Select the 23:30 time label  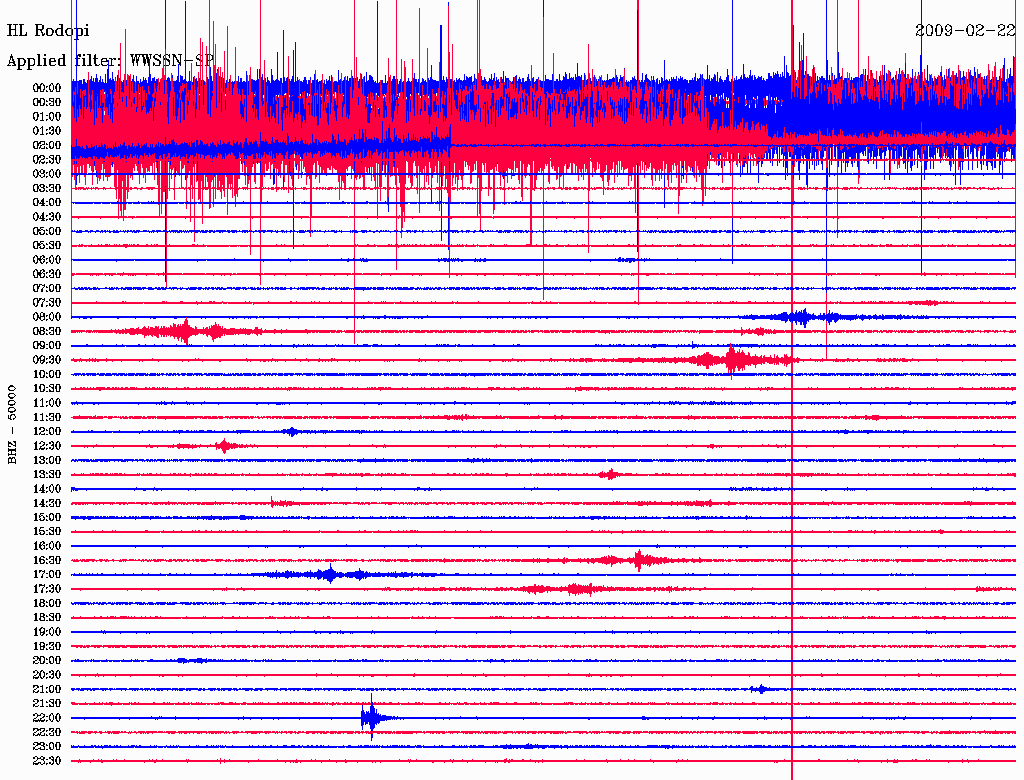click(x=47, y=760)
